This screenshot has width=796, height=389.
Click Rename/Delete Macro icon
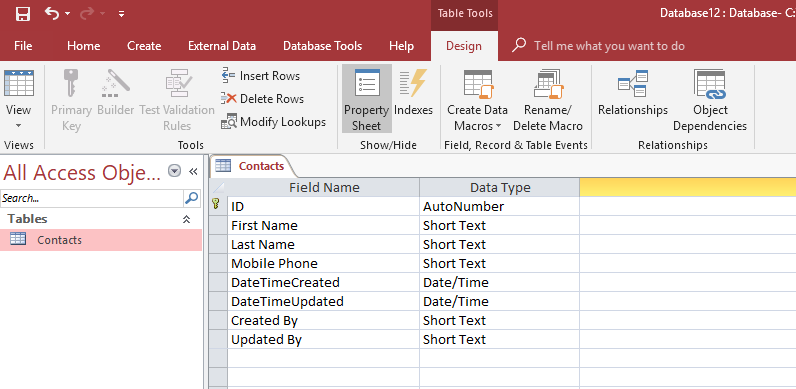(x=548, y=84)
